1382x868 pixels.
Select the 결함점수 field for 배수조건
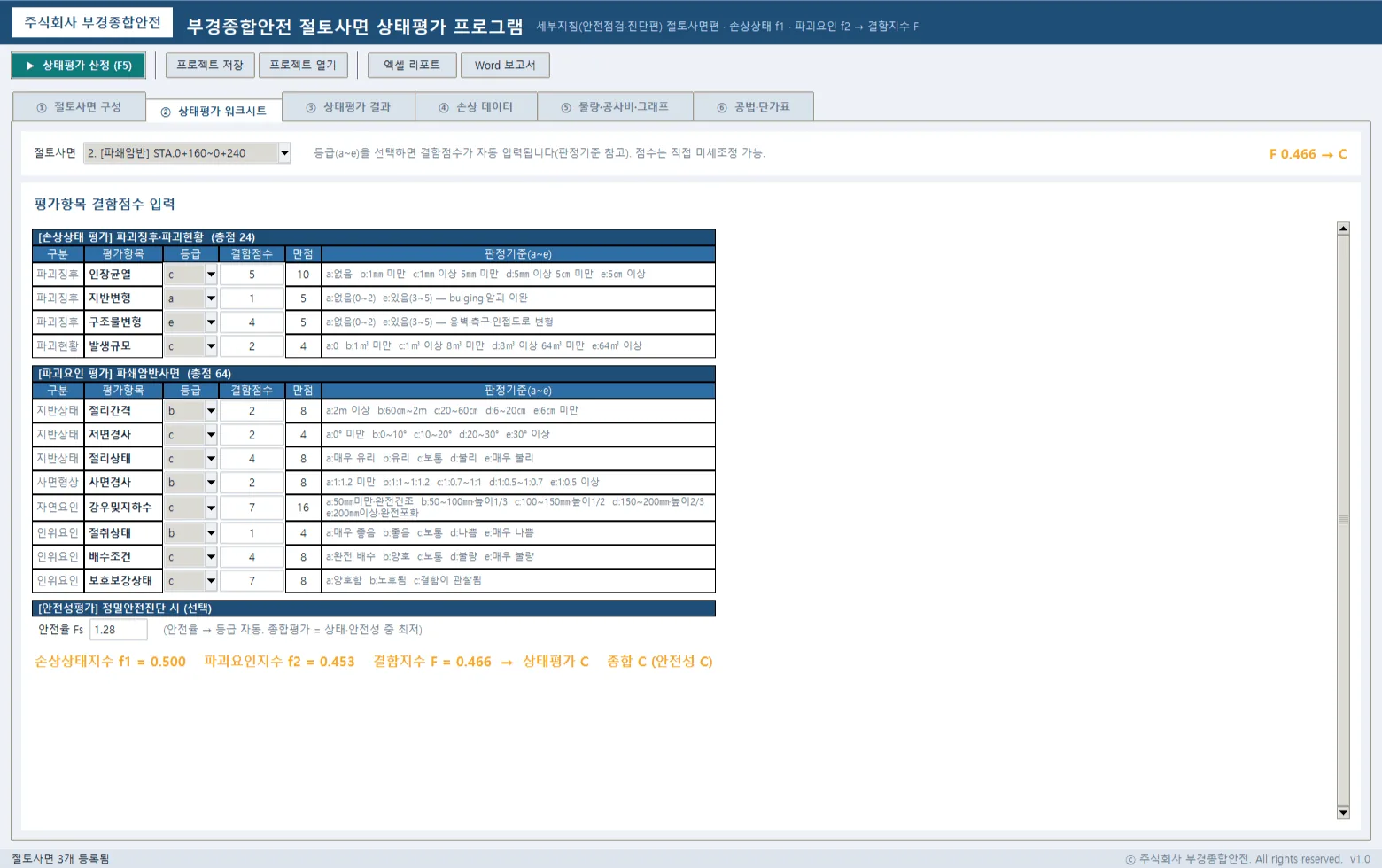pyautogui.click(x=252, y=557)
